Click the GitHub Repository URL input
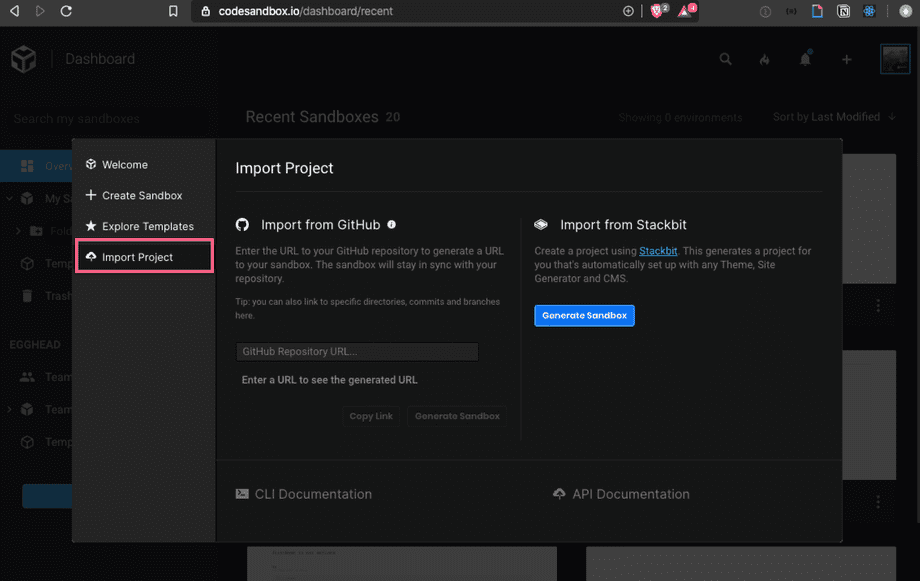920x581 pixels. (x=357, y=352)
